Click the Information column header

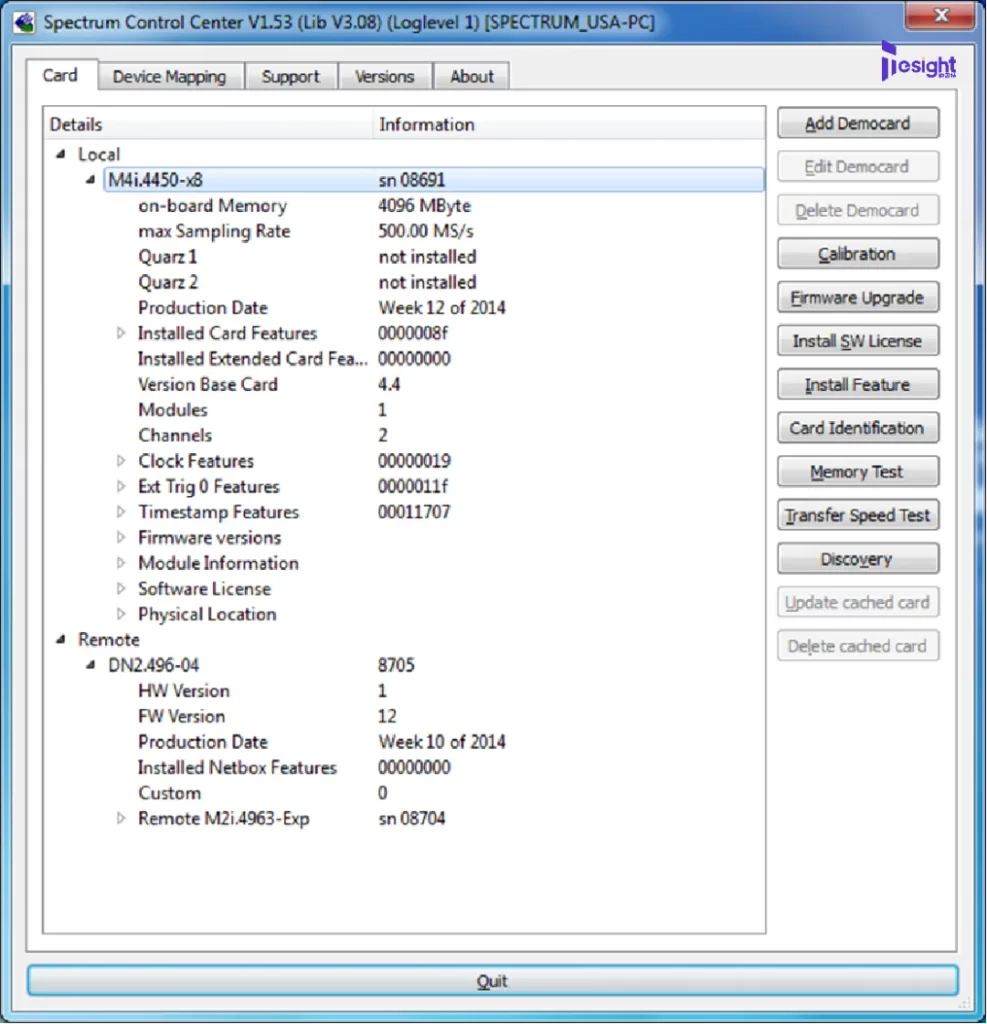point(569,124)
